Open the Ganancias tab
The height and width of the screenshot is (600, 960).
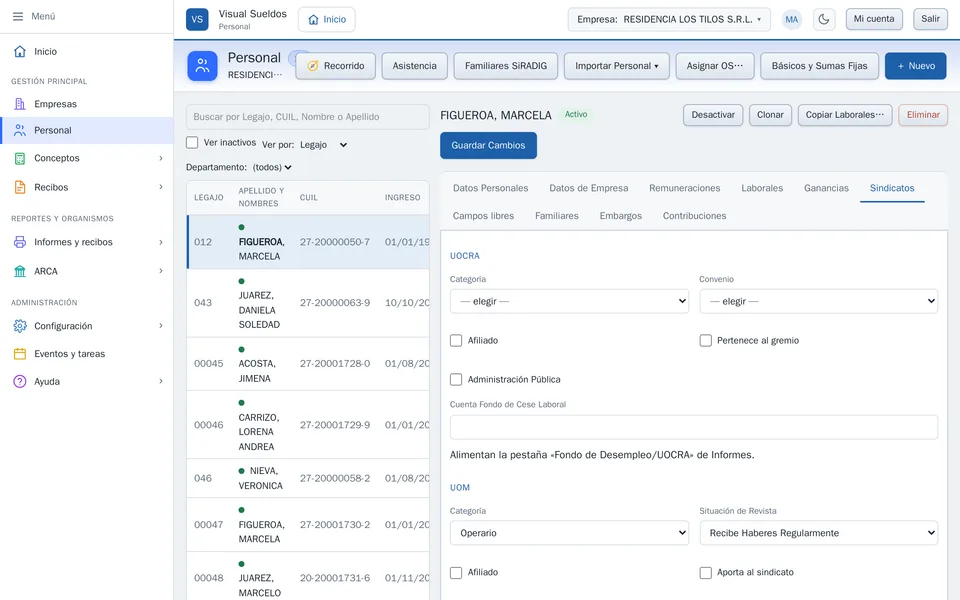tap(827, 188)
